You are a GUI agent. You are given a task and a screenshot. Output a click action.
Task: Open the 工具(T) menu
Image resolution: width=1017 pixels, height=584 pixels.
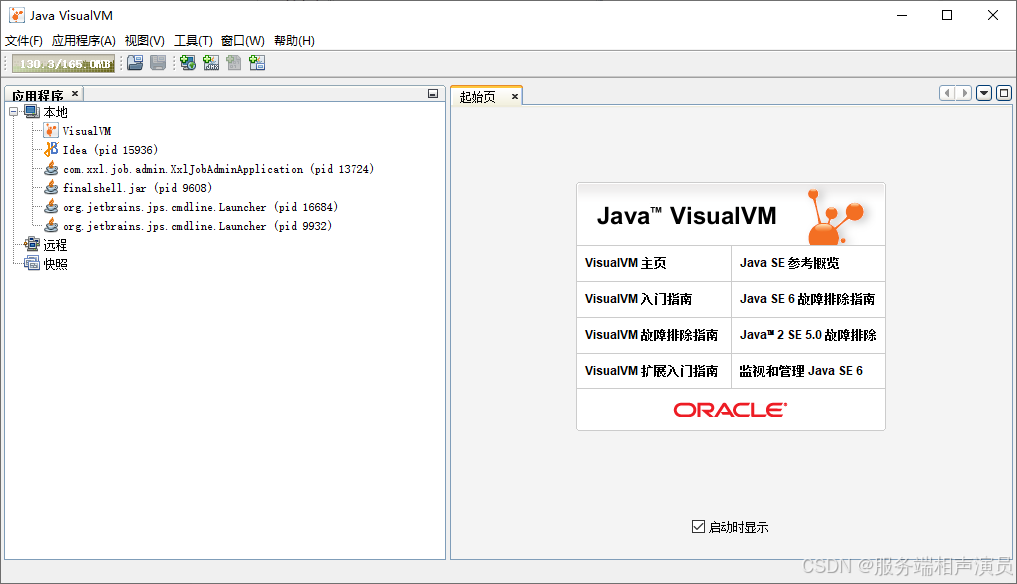coord(193,41)
